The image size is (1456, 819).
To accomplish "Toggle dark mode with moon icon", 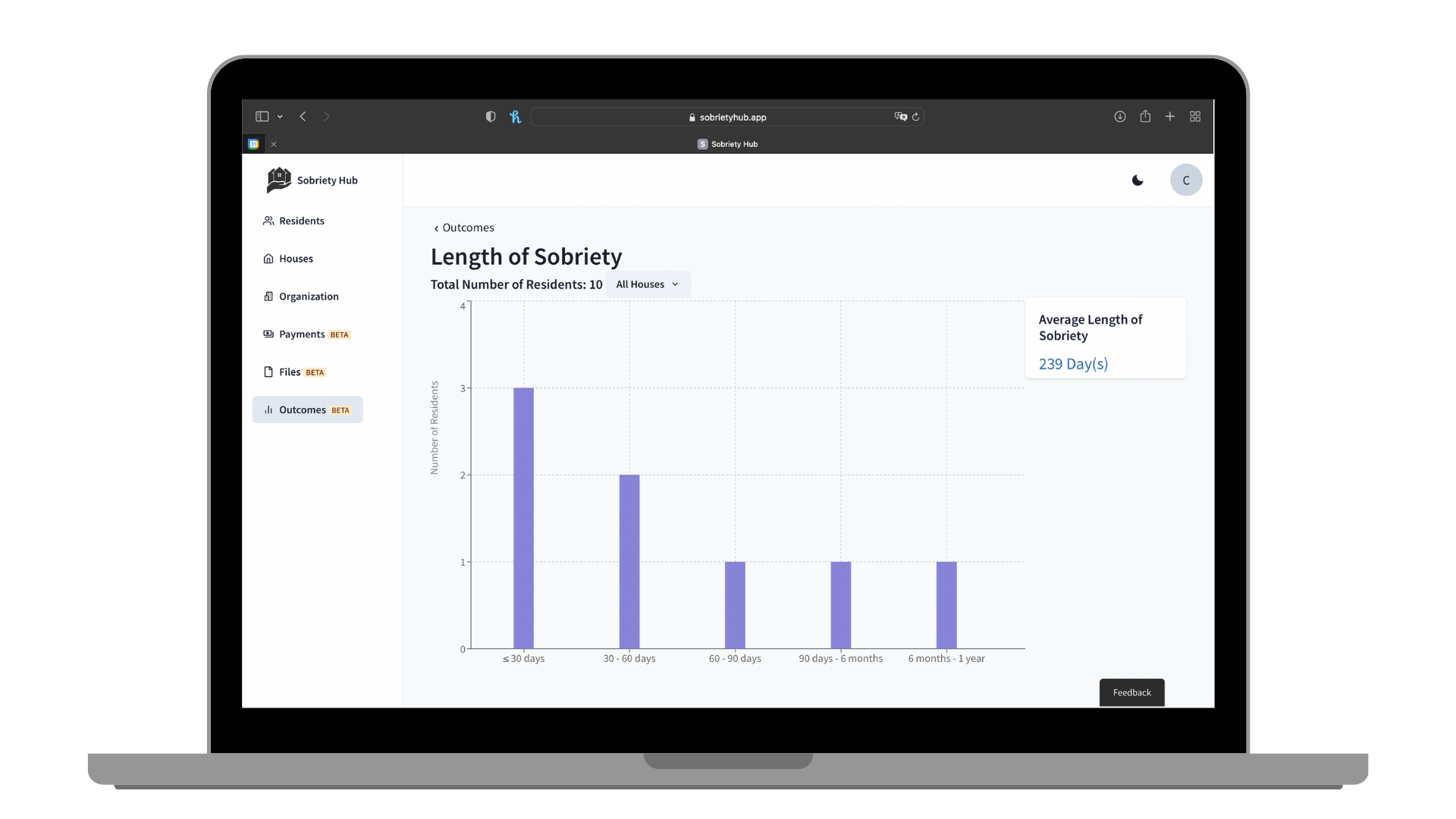I will click(x=1138, y=180).
